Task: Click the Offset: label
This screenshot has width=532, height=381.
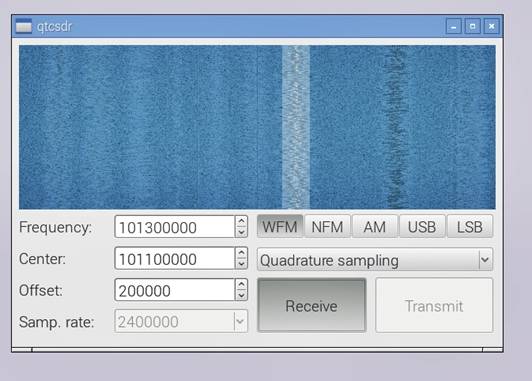Action: [41, 290]
